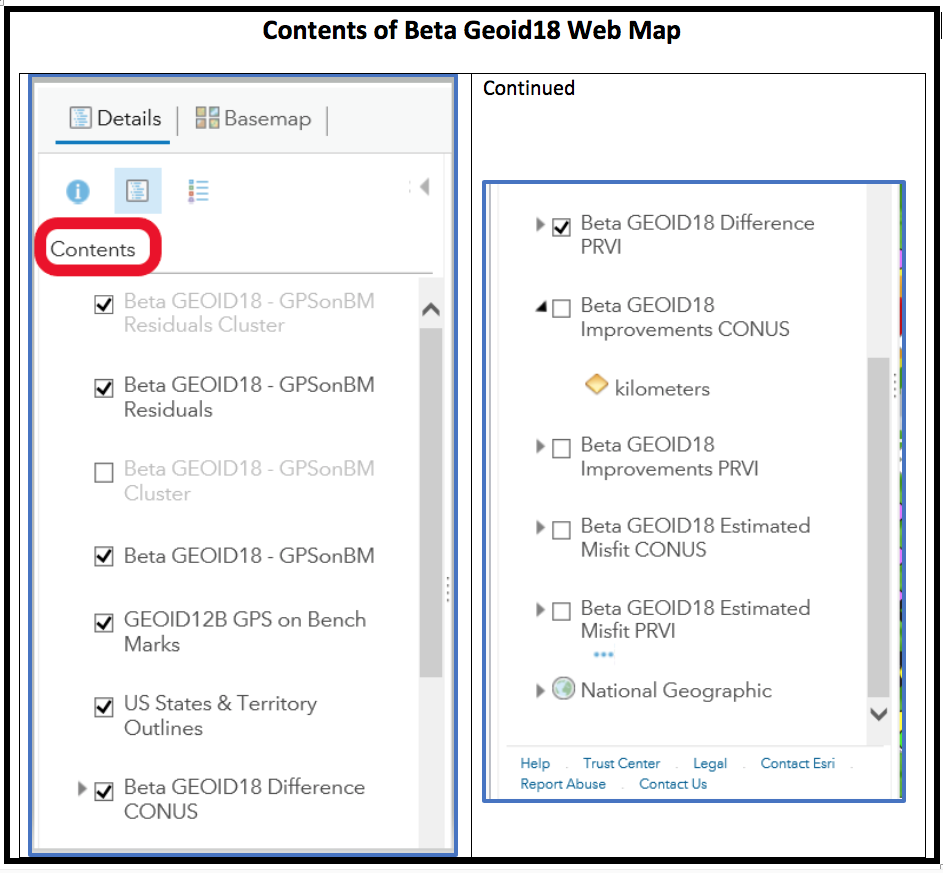The image size is (943, 873).
Task: Click the About info icon
Action: point(78,191)
